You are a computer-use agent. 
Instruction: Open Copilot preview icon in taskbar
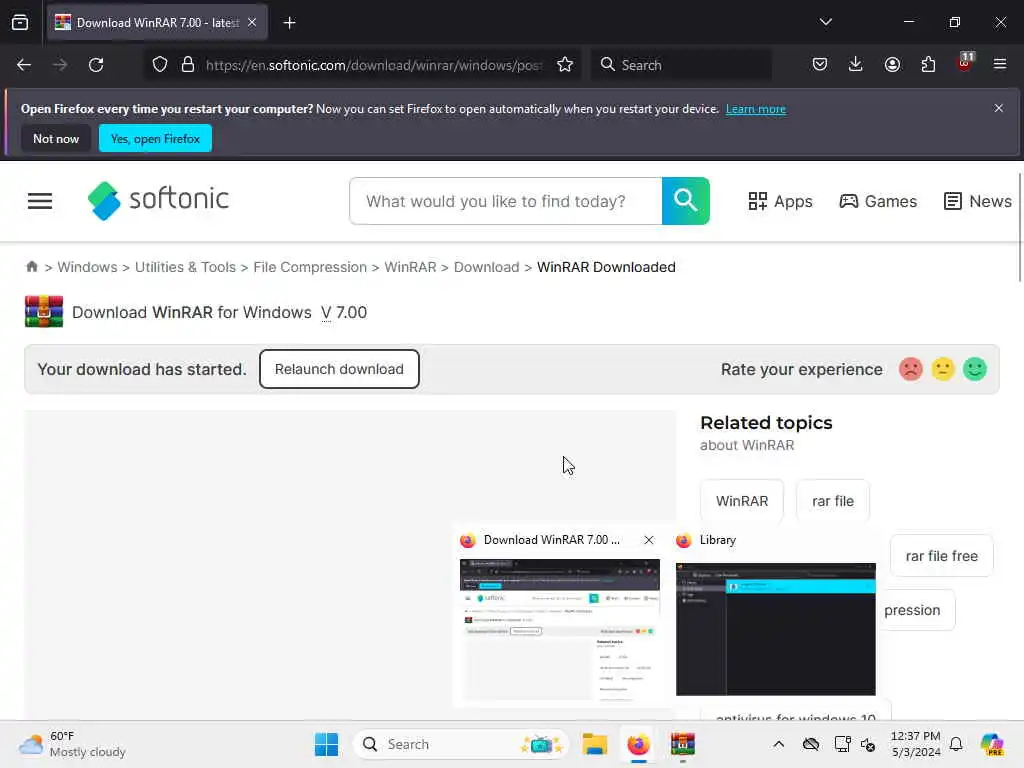(992, 744)
